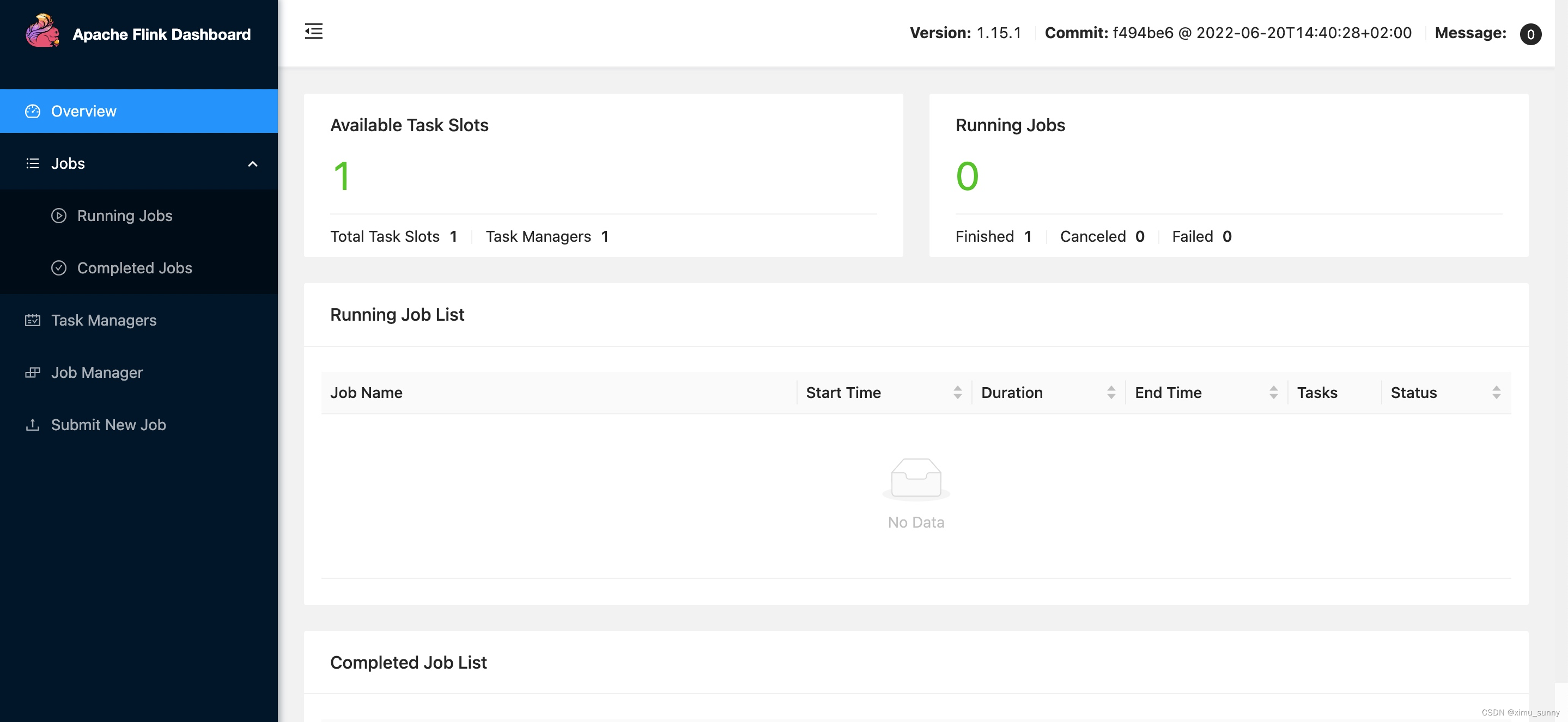Select the Submit New Job menu item
The width and height of the screenshot is (1568, 722).
coord(108,424)
